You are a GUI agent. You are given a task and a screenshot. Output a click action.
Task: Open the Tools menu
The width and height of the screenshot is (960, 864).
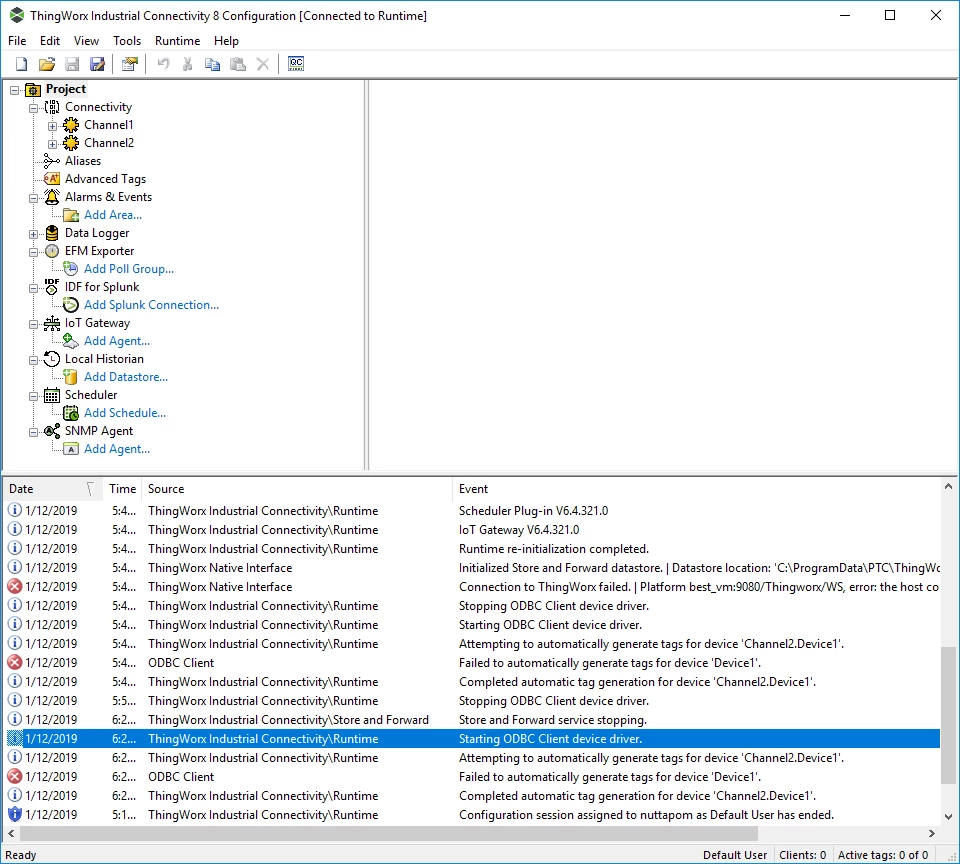coord(127,40)
